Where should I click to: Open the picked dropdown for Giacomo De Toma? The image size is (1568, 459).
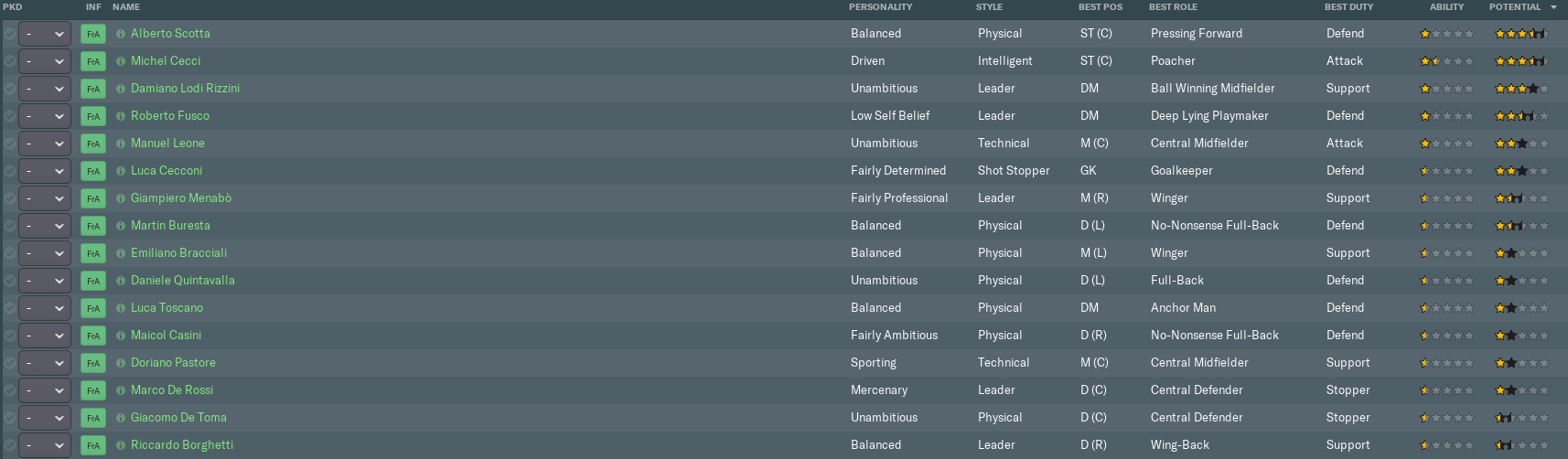click(45, 418)
